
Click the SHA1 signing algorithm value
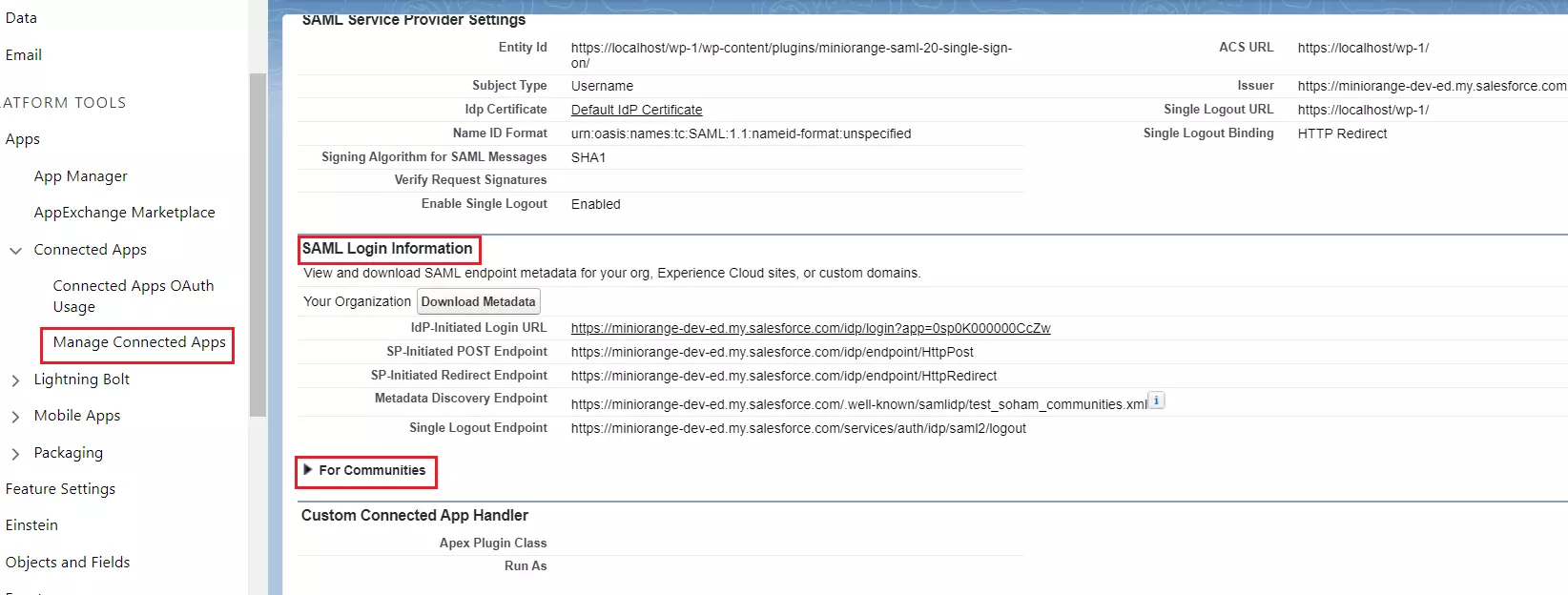[588, 157]
